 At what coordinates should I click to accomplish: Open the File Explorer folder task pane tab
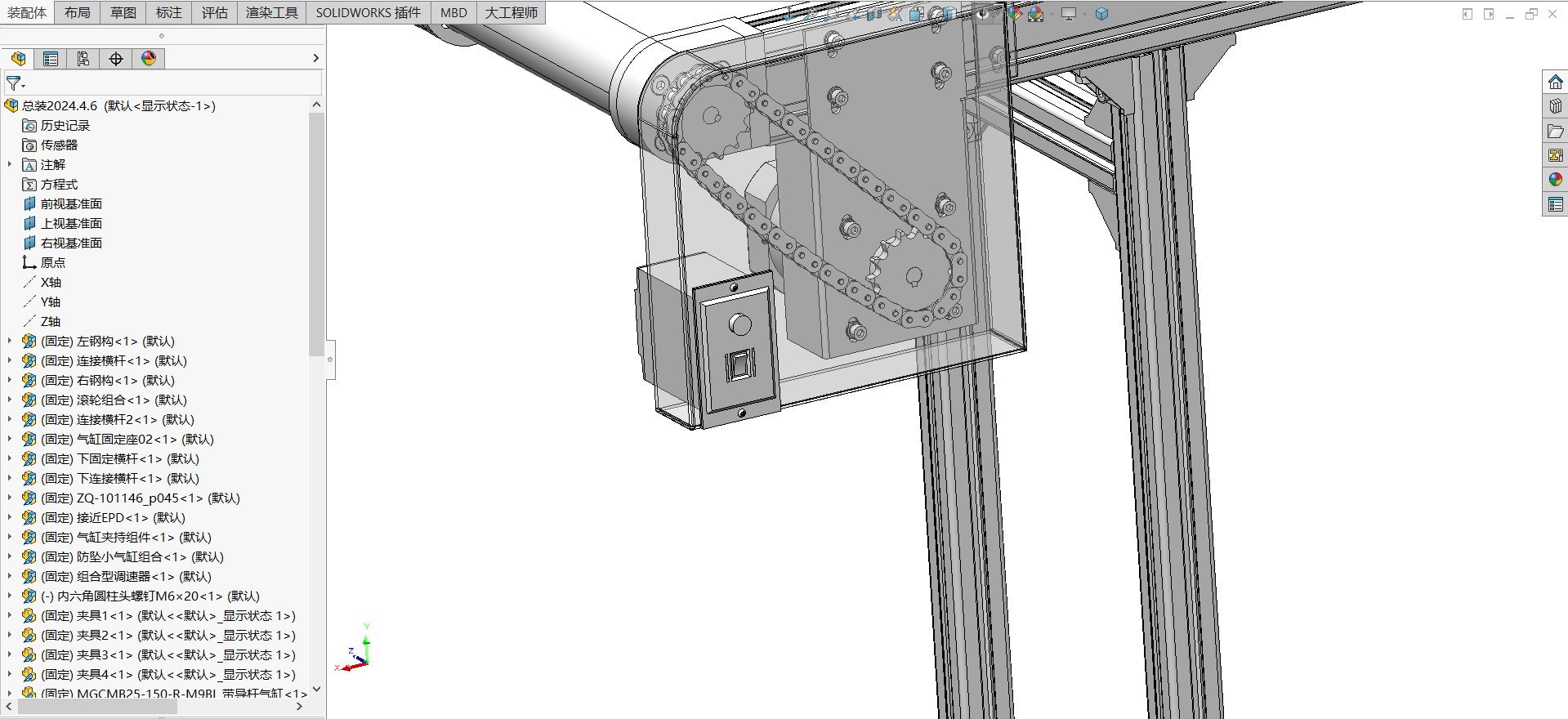(x=1556, y=131)
